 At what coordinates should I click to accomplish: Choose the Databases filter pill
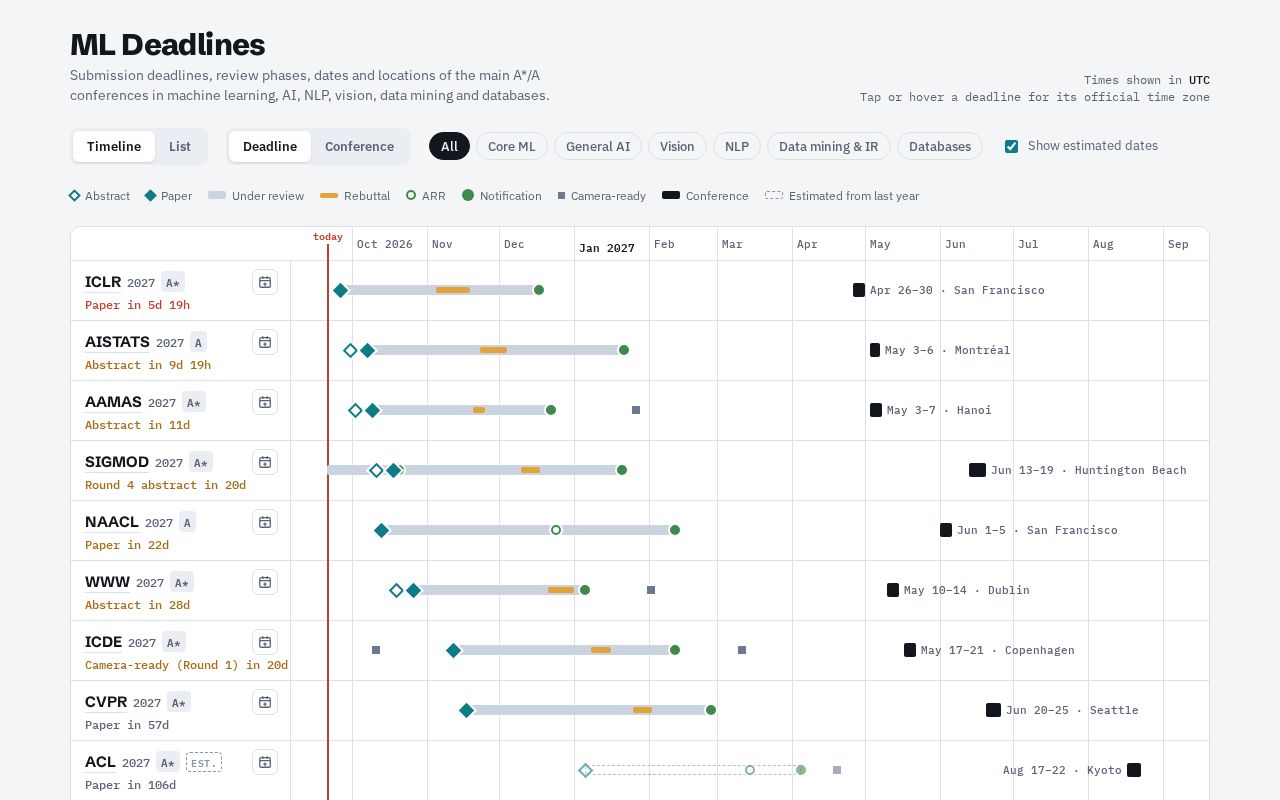click(940, 146)
